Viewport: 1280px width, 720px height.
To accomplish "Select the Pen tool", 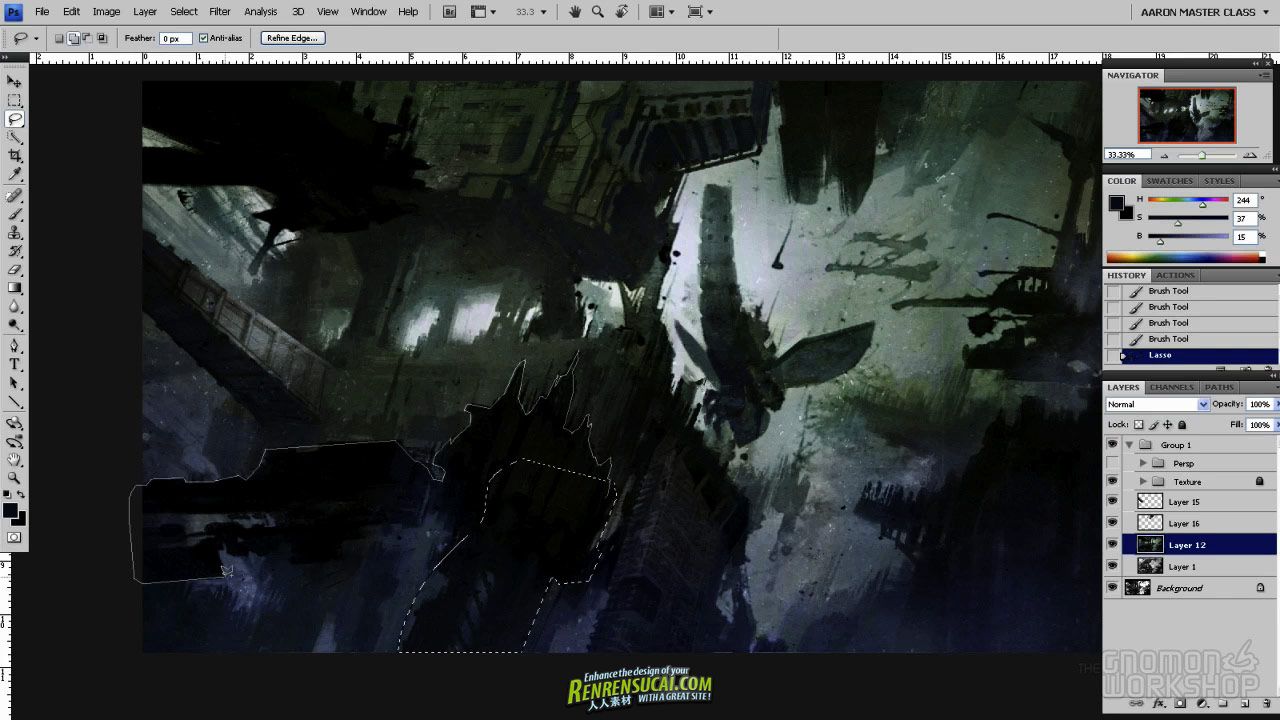I will tap(14, 346).
